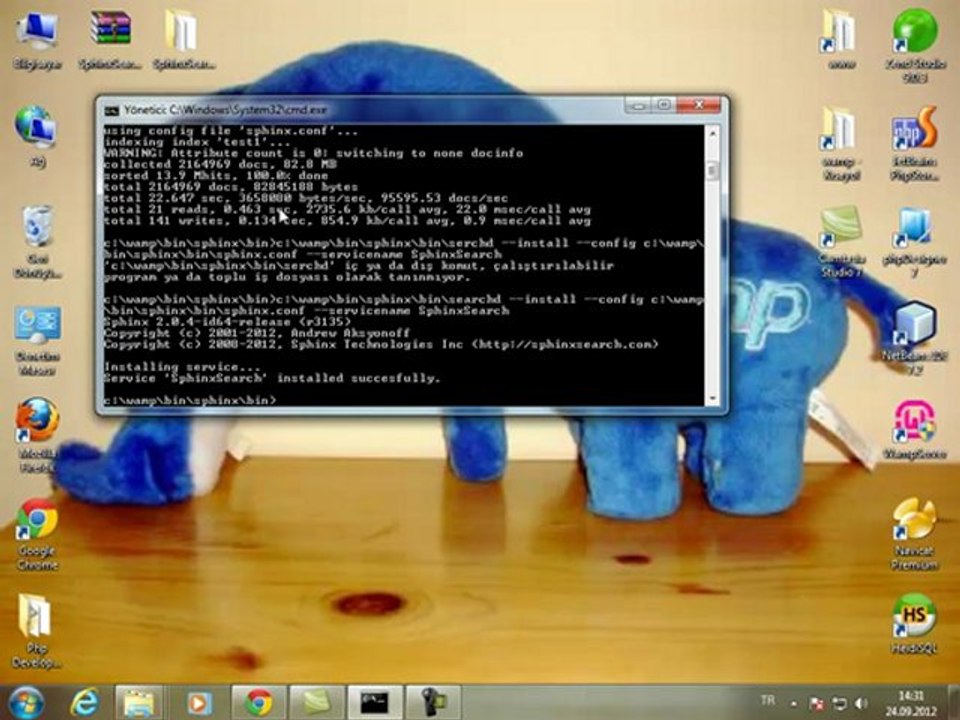Click the sphinxsearch.com copyright line
The width and height of the screenshot is (960, 720).
coord(381,344)
